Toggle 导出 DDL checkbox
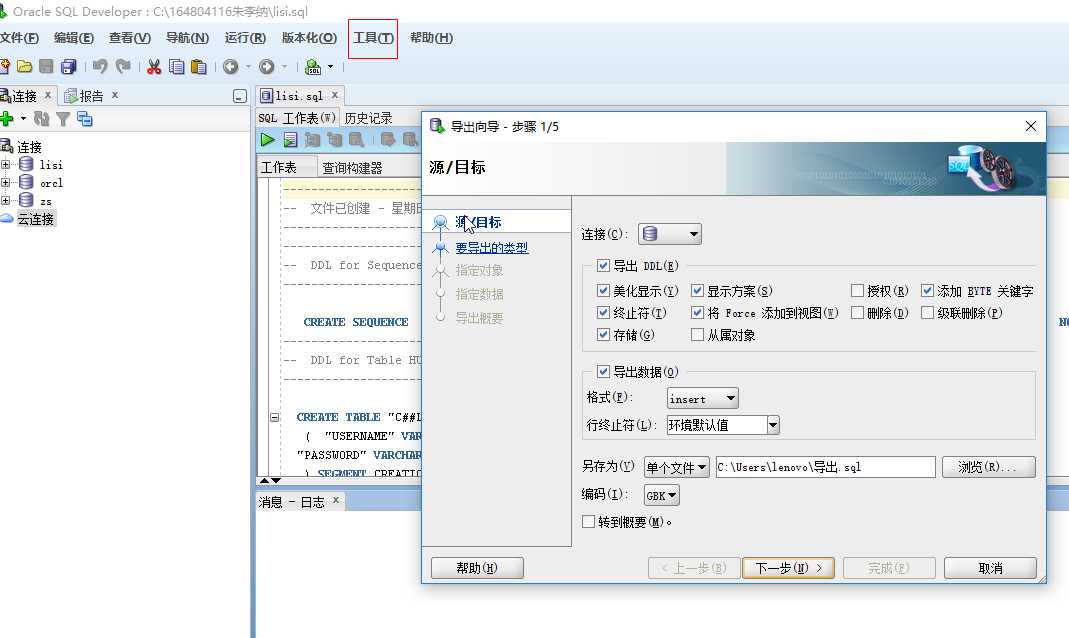 (x=603, y=265)
